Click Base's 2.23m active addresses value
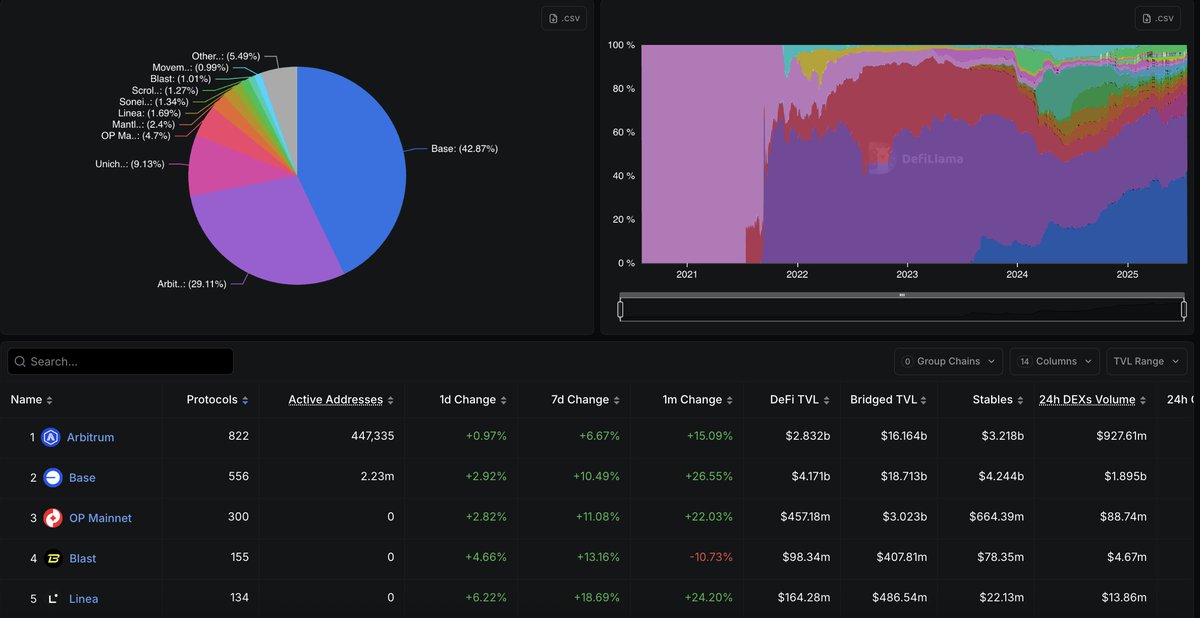The width and height of the screenshot is (1200, 618). point(378,477)
